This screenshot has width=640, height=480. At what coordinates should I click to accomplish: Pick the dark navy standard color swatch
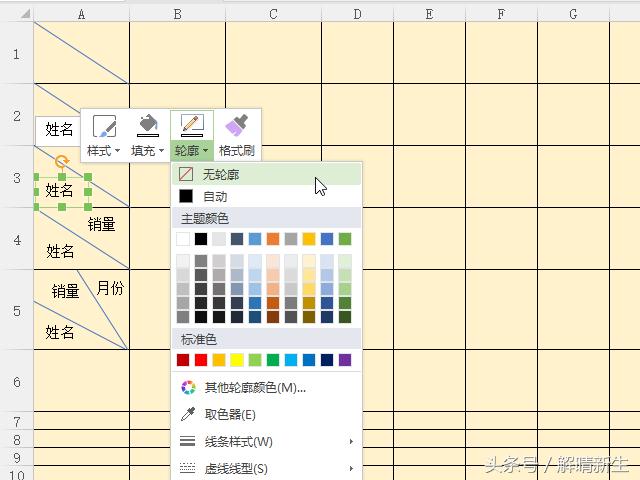point(327,360)
